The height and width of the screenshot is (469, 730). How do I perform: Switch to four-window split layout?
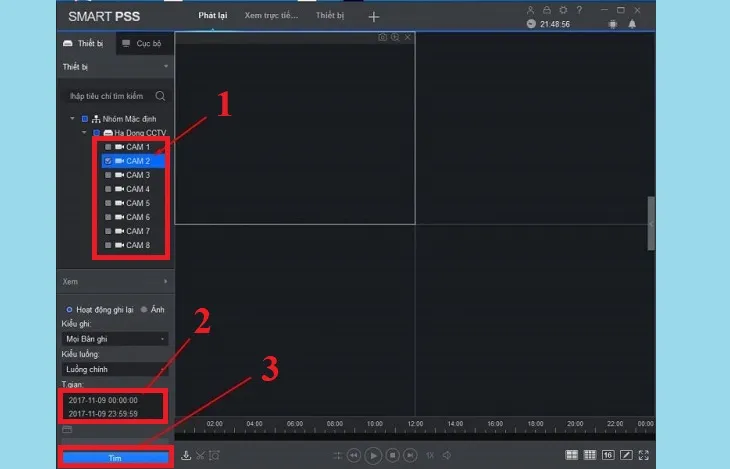(572, 455)
